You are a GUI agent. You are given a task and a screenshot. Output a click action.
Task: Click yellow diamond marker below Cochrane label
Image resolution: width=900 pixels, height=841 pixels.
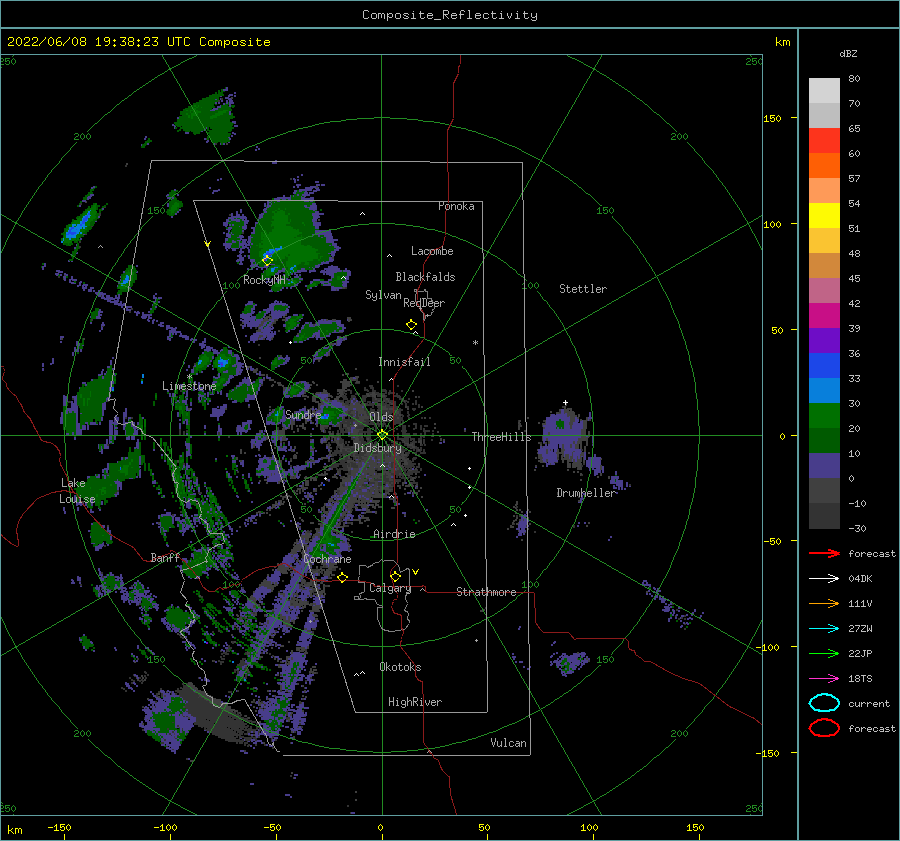point(343,577)
